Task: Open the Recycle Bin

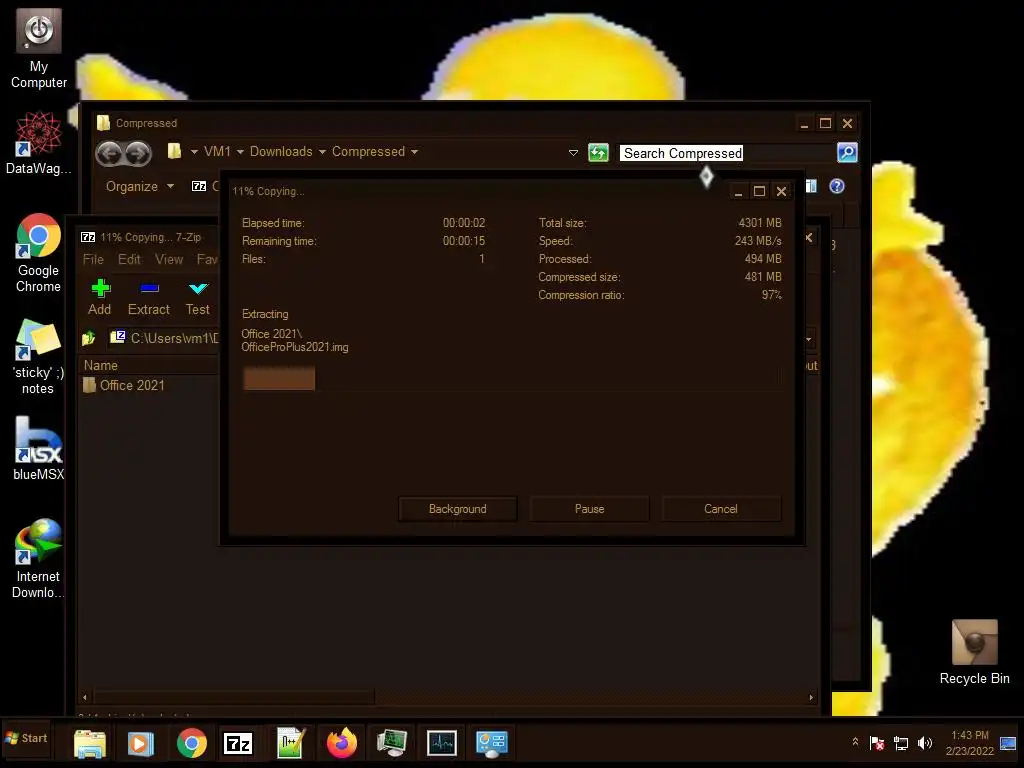Action: [974, 652]
